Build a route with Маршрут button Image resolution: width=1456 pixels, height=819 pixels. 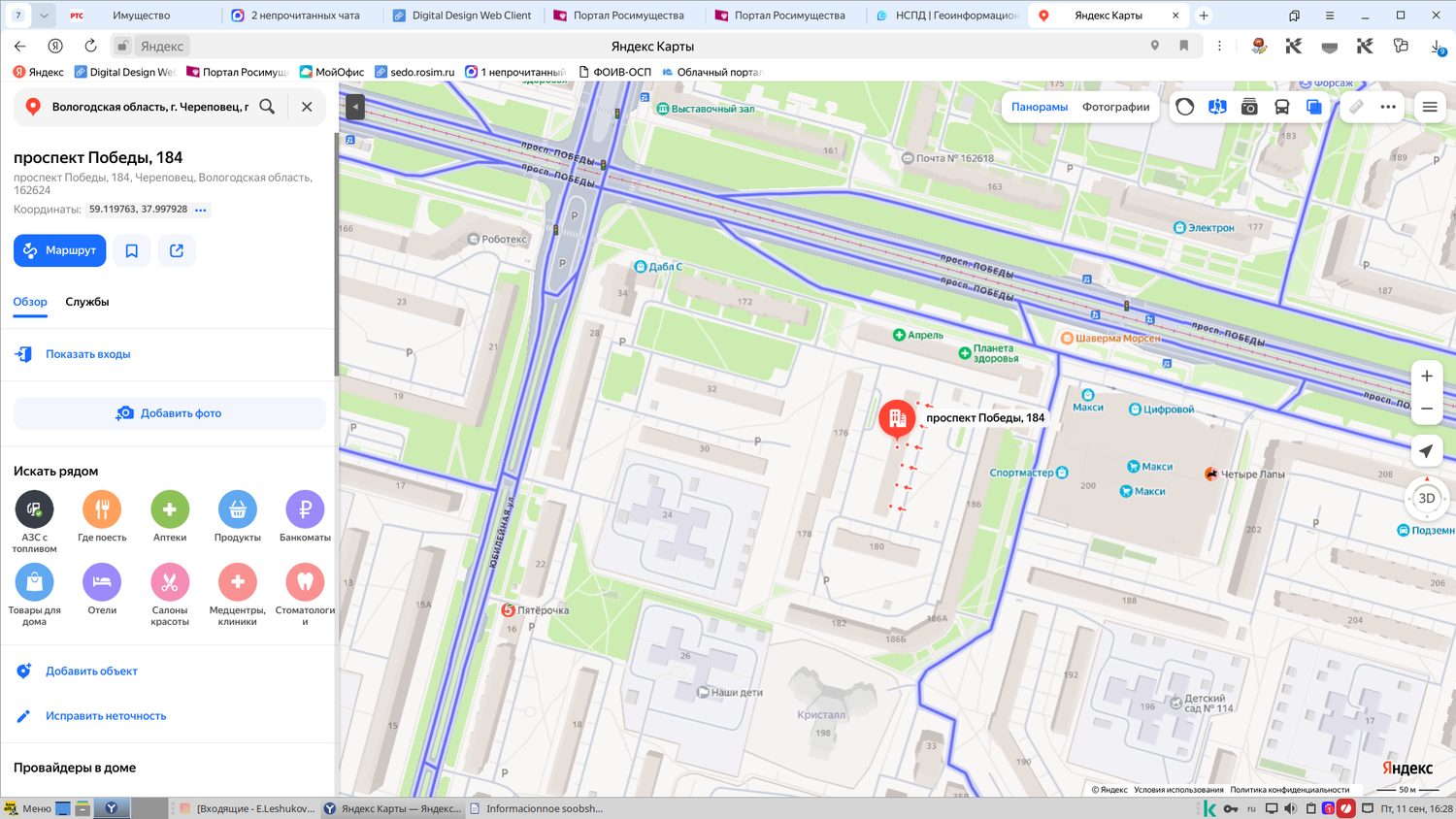(59, 250)
